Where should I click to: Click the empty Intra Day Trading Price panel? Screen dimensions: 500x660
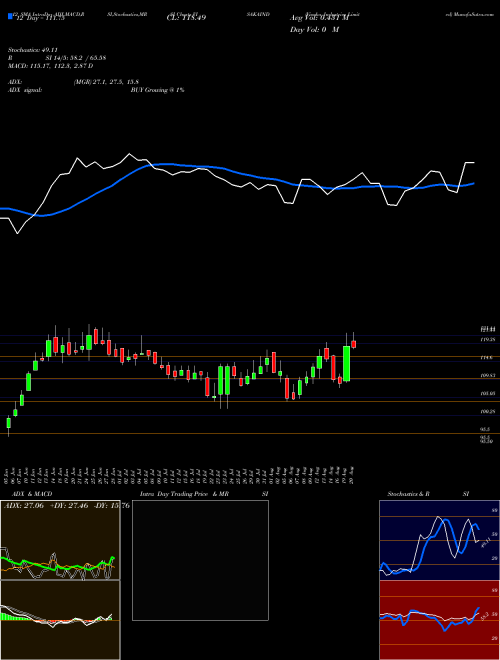[x=200, y=560]
